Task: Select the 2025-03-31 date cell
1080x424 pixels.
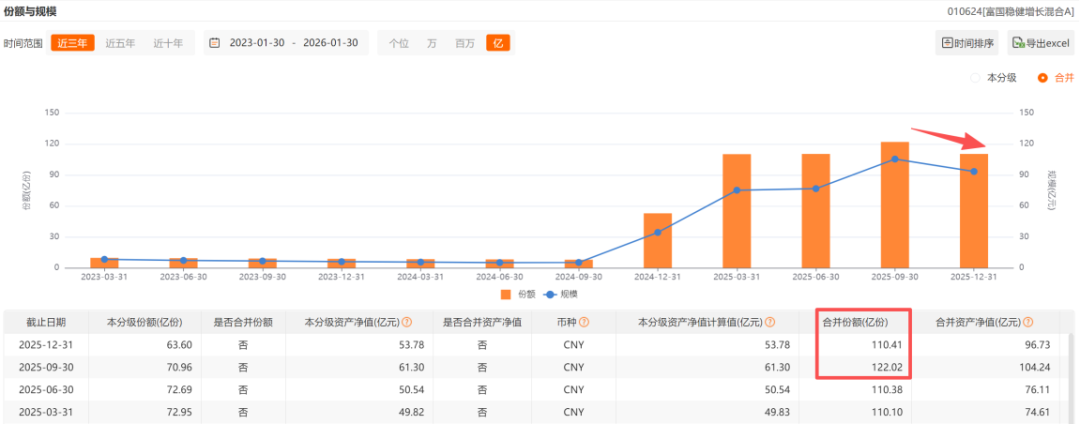Action: [x=47, y=412]
